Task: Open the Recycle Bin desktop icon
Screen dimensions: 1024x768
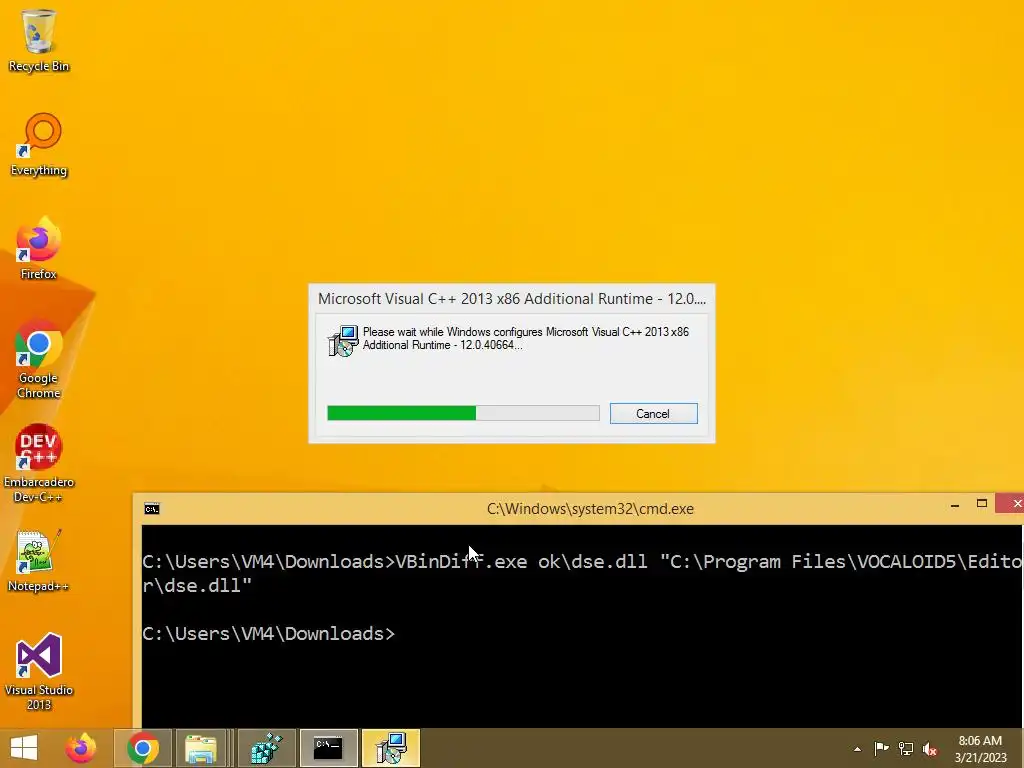Action: [39, 40]
